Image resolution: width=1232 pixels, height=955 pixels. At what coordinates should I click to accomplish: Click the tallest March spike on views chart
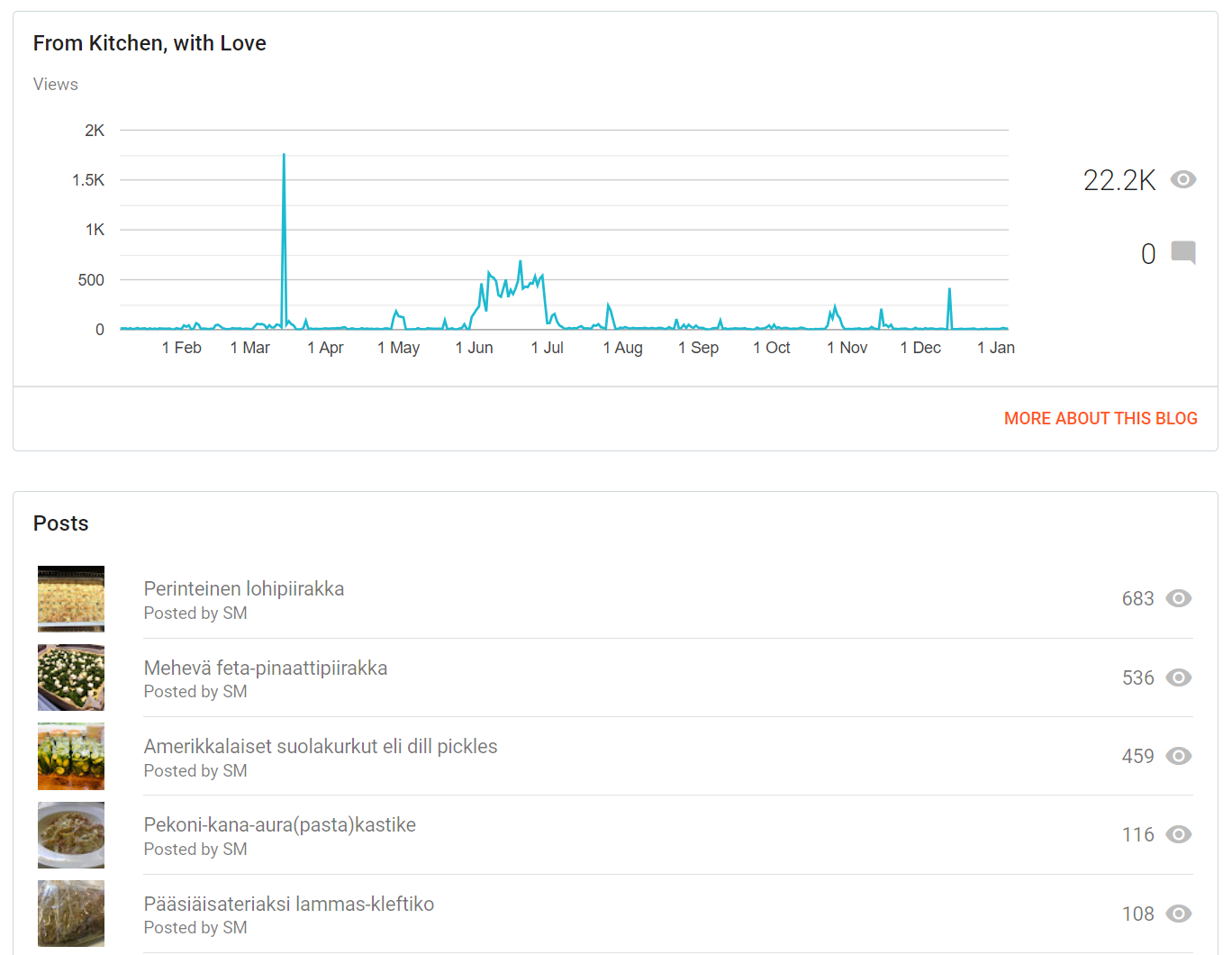point(284,158)
